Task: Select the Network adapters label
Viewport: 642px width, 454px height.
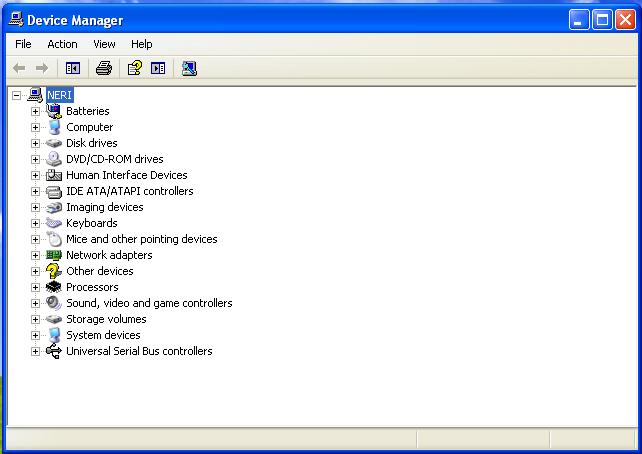Action: coord(109,255)
